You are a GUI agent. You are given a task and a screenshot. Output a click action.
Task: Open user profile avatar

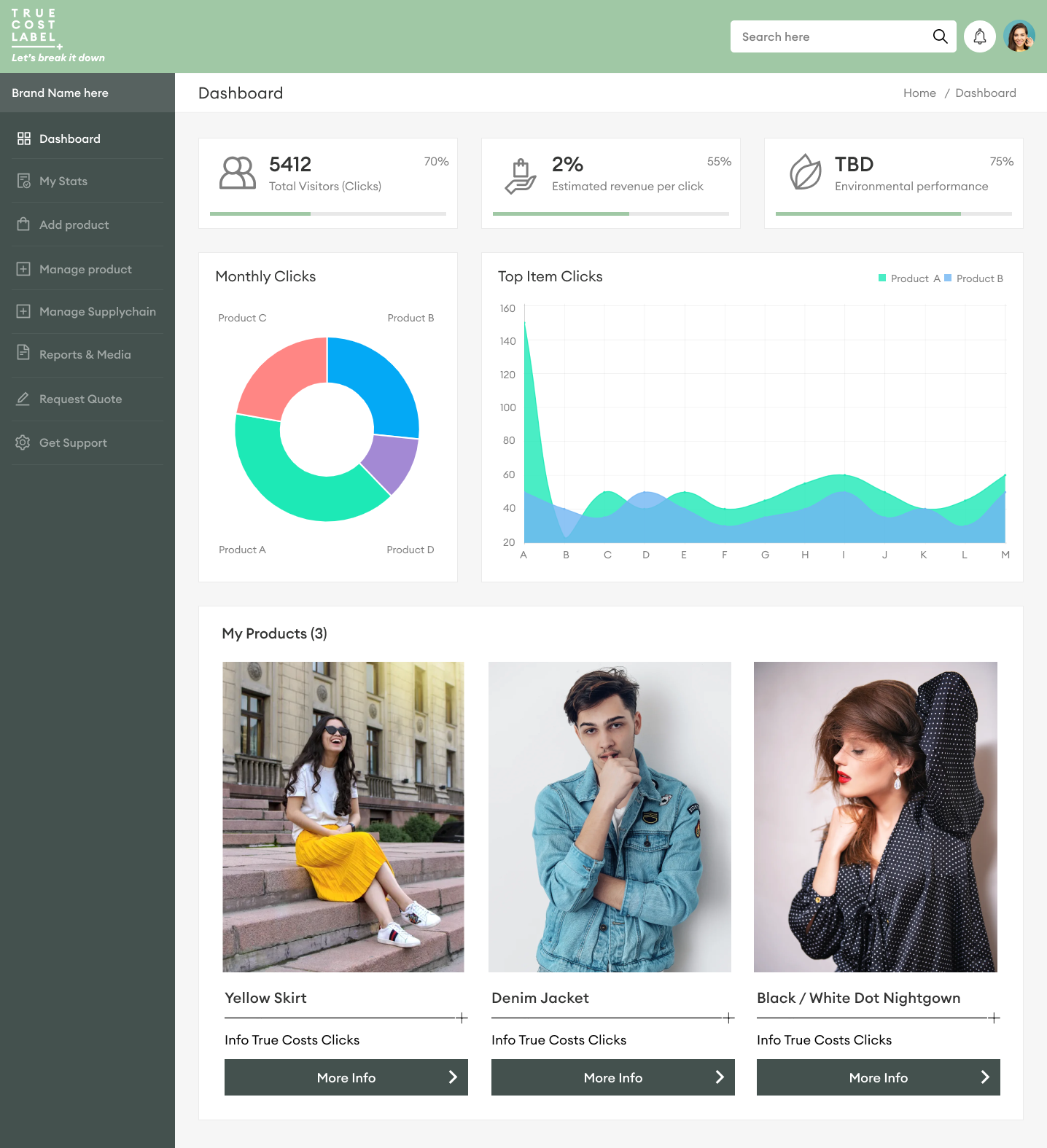(x=1019, y=36)
